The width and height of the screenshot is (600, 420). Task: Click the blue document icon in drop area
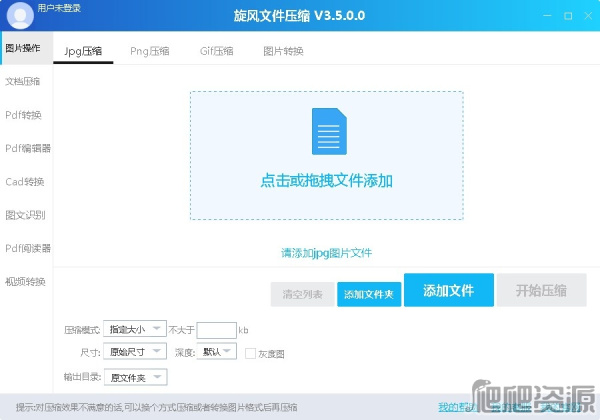(326, 131)
